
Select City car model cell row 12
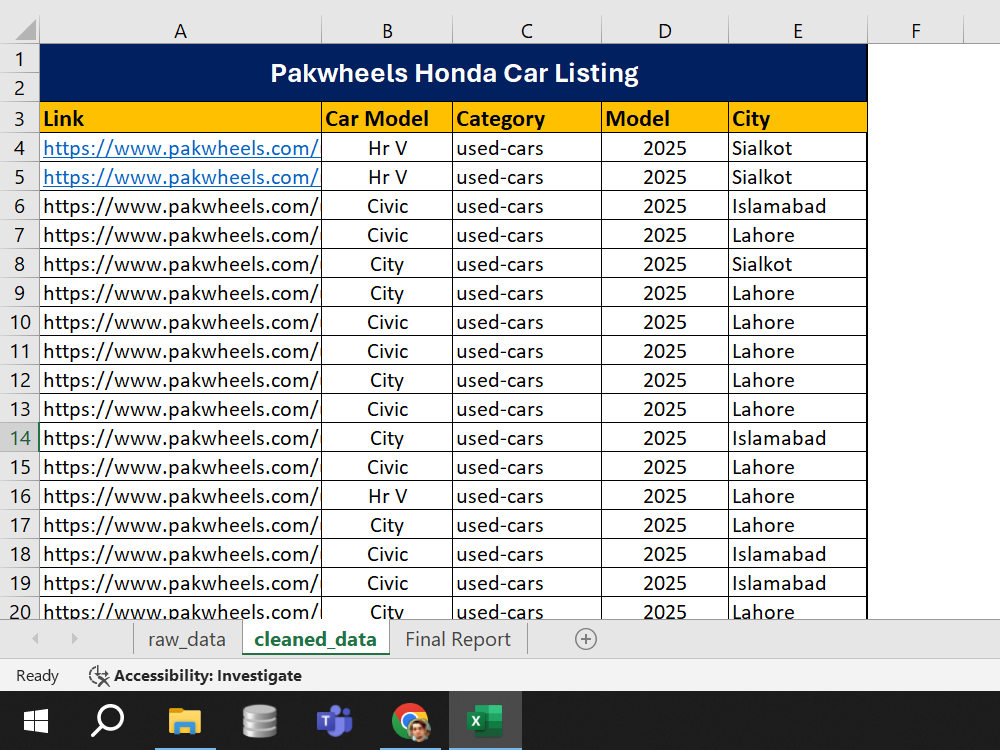(387, 380)
